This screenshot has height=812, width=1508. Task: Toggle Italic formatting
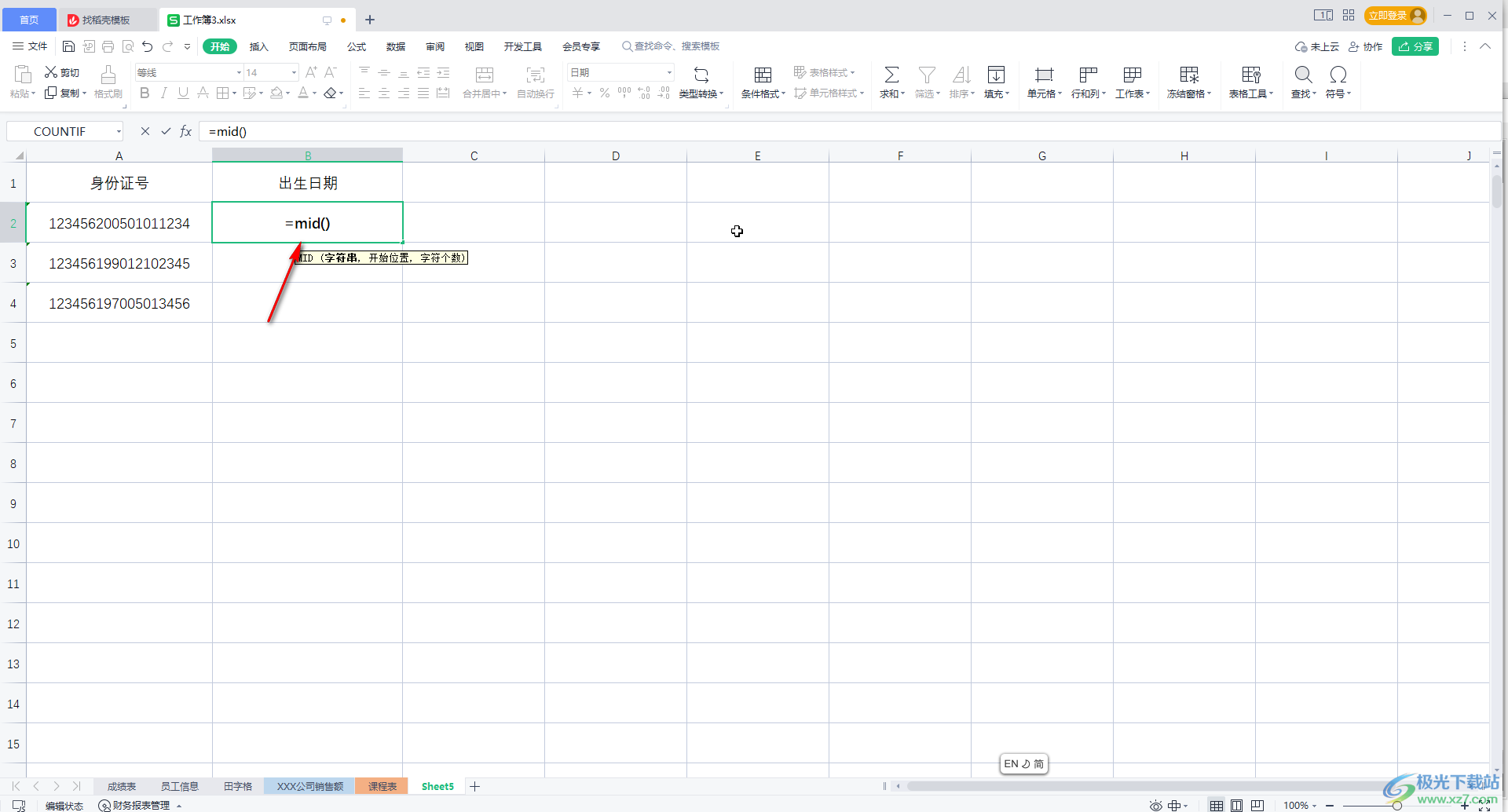(163, 93)
